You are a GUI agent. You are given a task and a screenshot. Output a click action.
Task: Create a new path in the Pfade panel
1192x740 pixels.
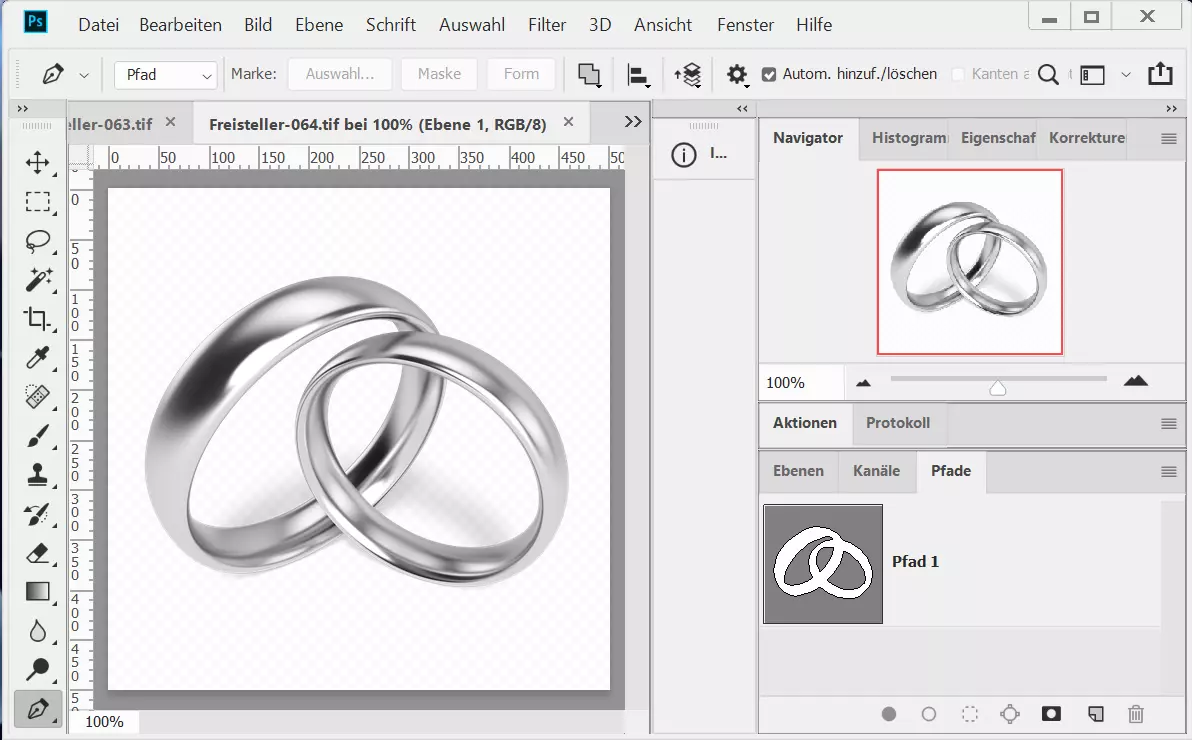(x=1095, y=714)
